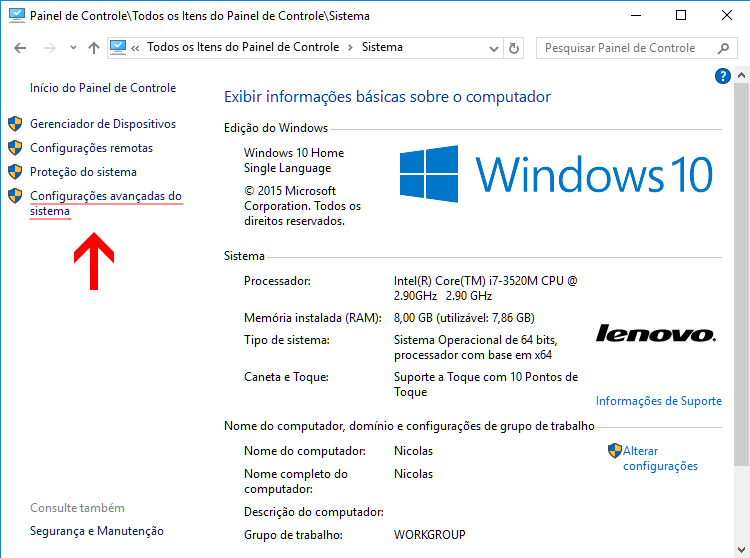Click the window title bar system icon
This screenshot has height=558, width=750.
(x=17, y=15)
